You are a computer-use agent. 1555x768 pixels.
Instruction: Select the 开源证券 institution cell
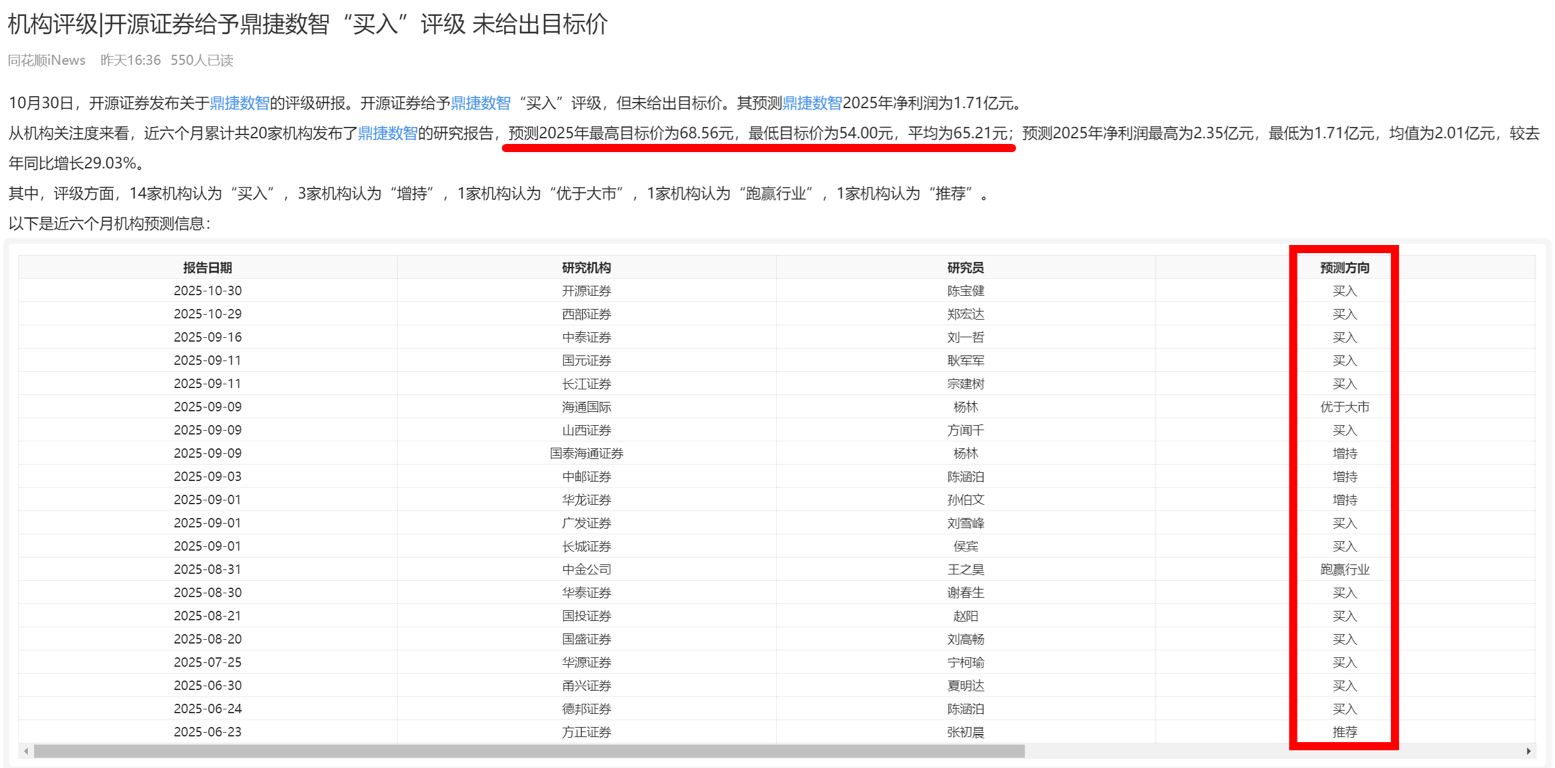(587, 291)
